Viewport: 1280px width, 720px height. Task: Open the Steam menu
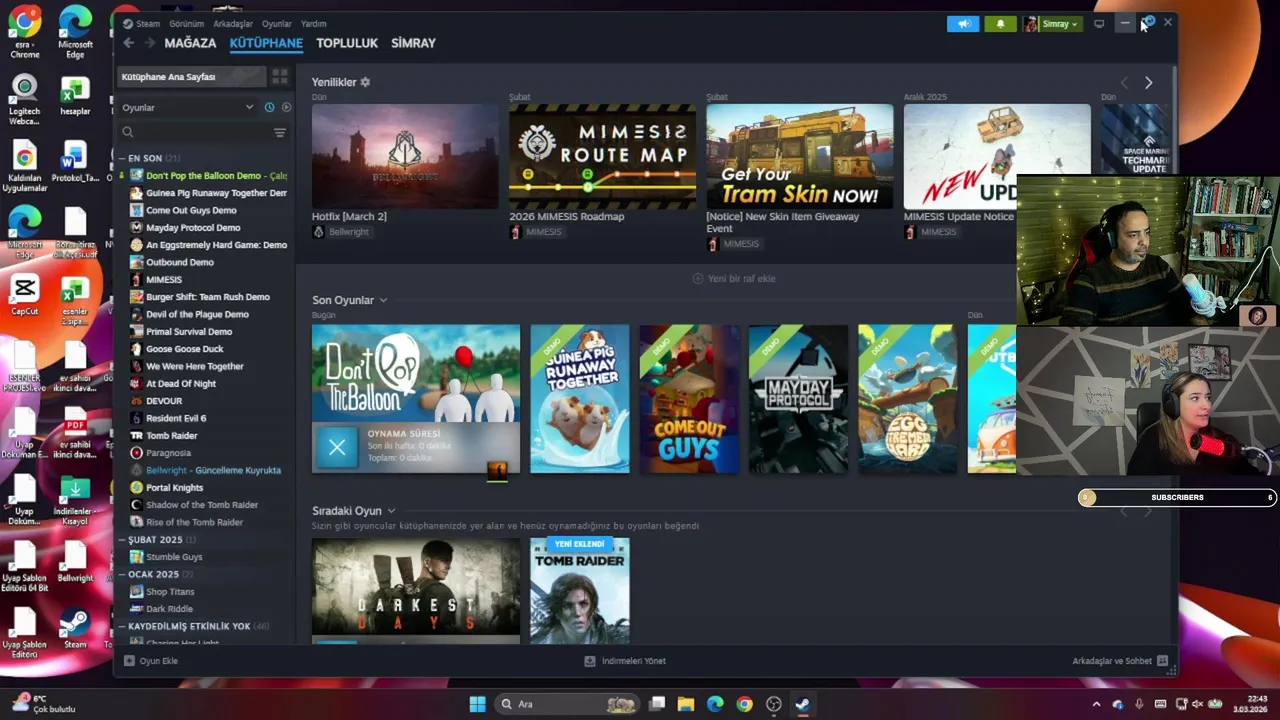pos(148,24)
